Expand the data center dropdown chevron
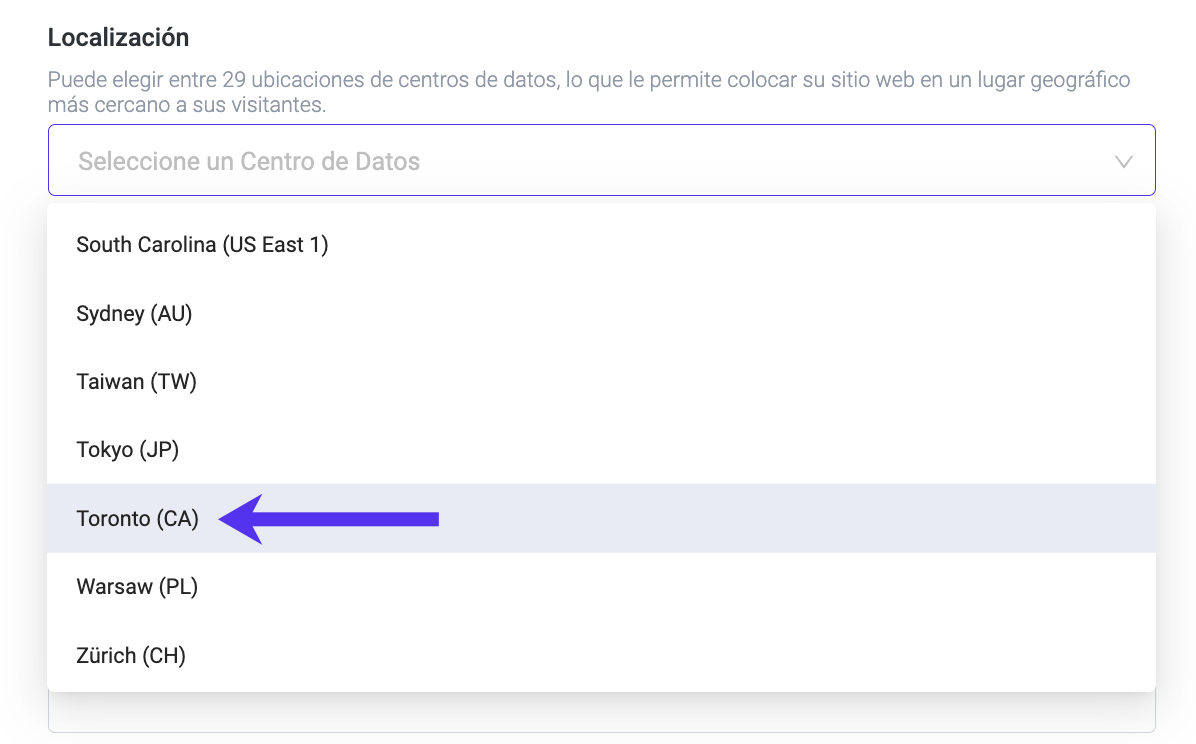This screenshot has width=1196, height=744. [x=1123, y=161]
